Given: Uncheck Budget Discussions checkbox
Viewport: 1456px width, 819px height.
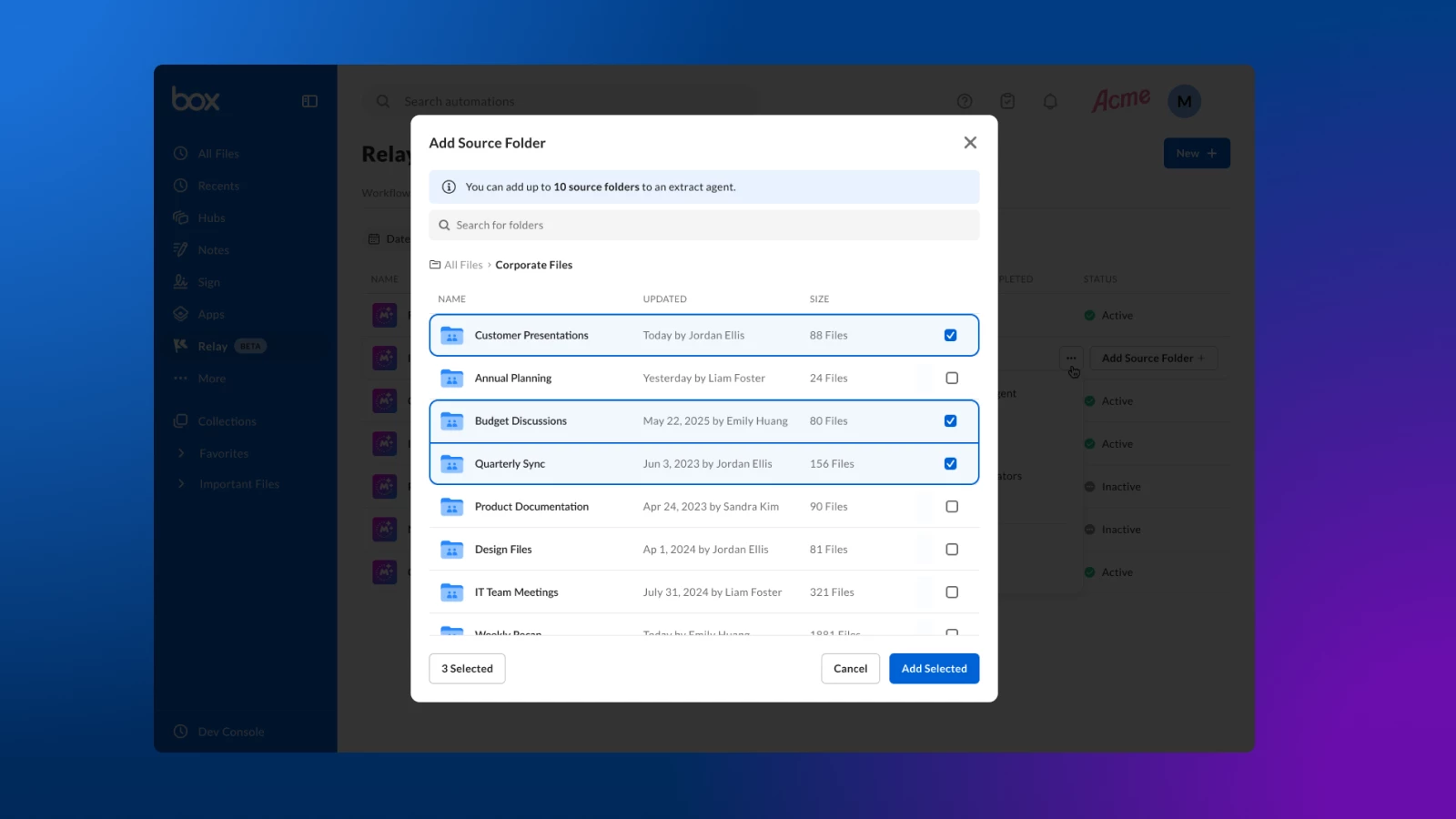Looking at the screenshot, I should (x=951, y=420).
